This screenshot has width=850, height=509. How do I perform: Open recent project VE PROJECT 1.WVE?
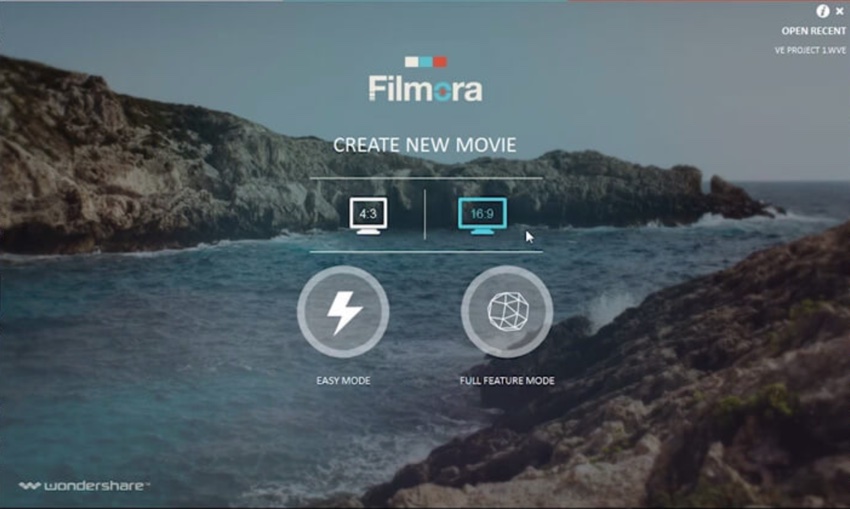(810, 50)
